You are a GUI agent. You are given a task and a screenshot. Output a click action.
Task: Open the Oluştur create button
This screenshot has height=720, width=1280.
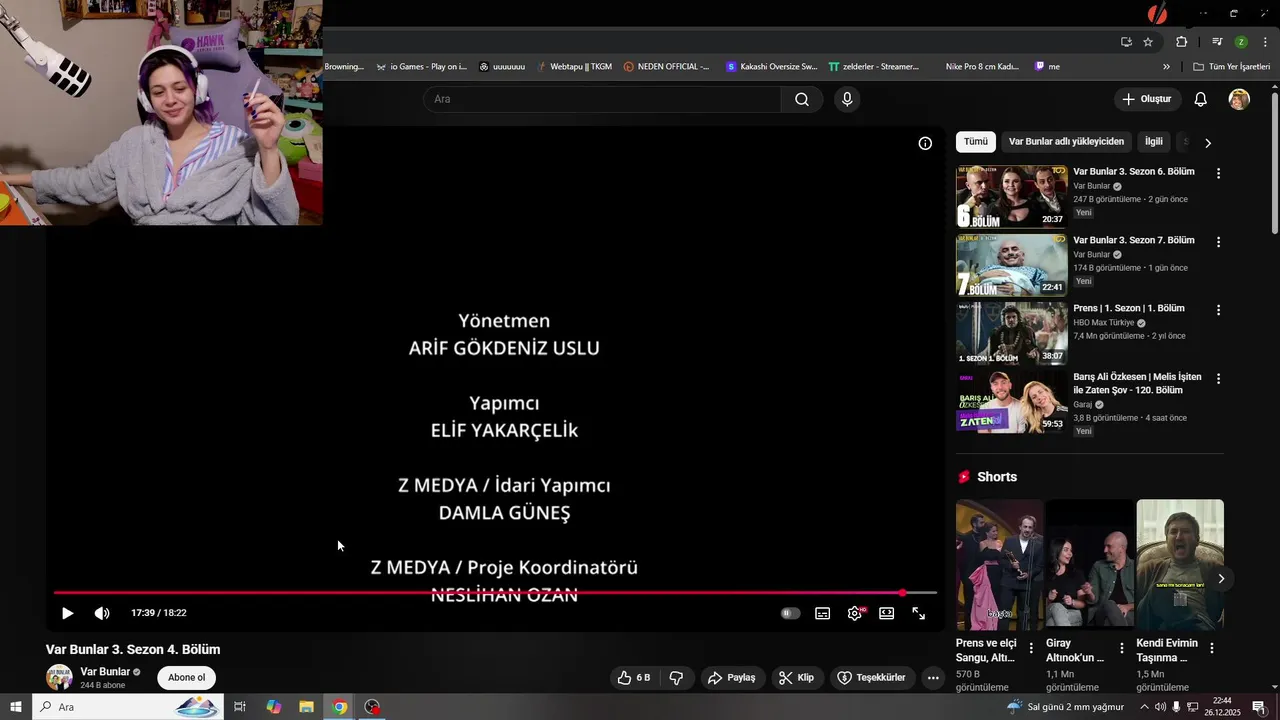tap(1146, 99)
